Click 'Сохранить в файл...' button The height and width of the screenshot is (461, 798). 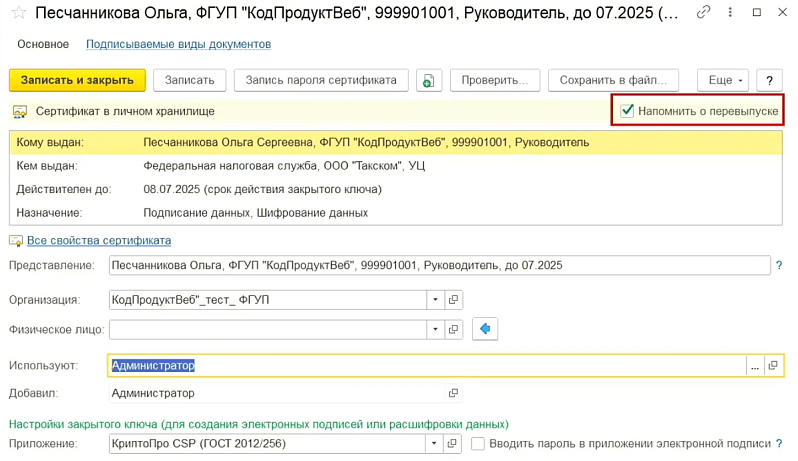coord(613,80)
